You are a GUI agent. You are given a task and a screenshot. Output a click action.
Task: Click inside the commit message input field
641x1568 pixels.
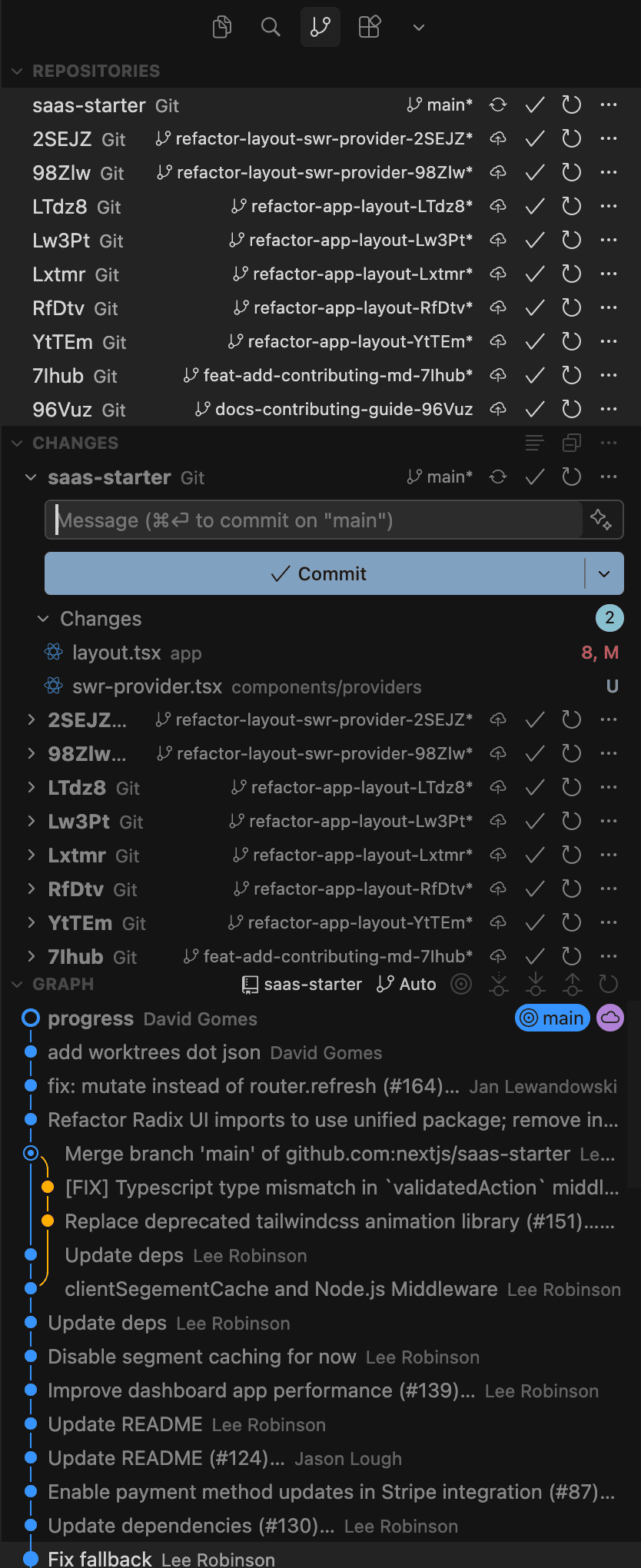[307, 520]
